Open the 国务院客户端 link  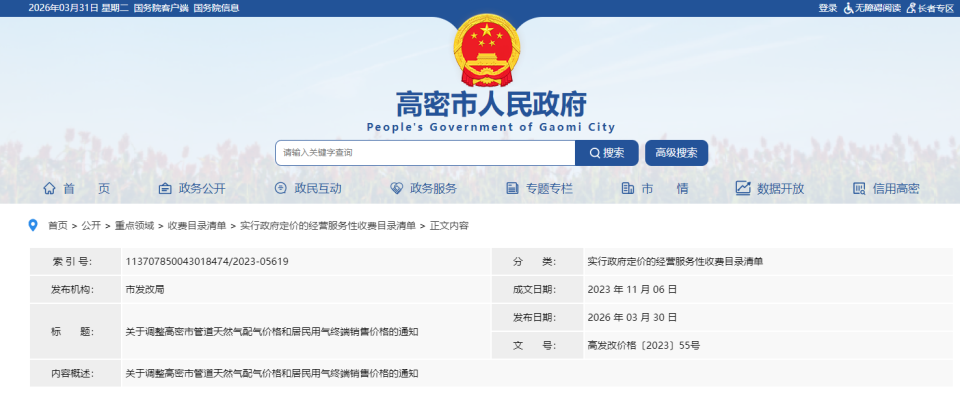[x=160, y=8]
